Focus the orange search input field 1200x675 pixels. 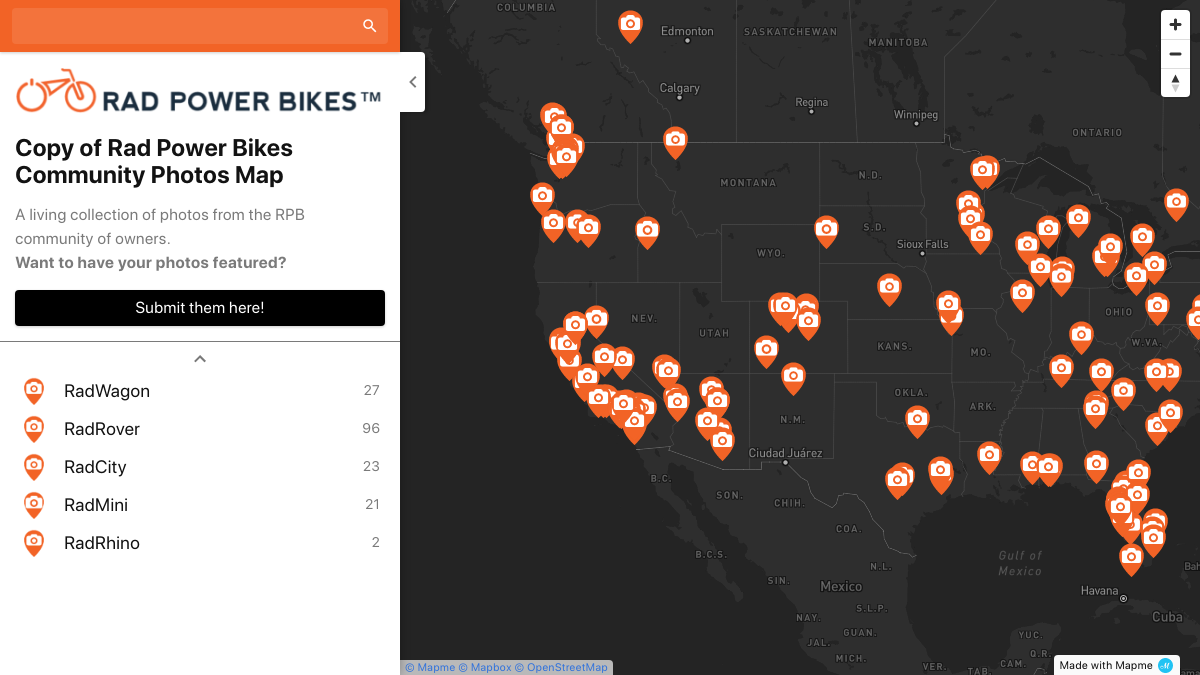[200, 26]
